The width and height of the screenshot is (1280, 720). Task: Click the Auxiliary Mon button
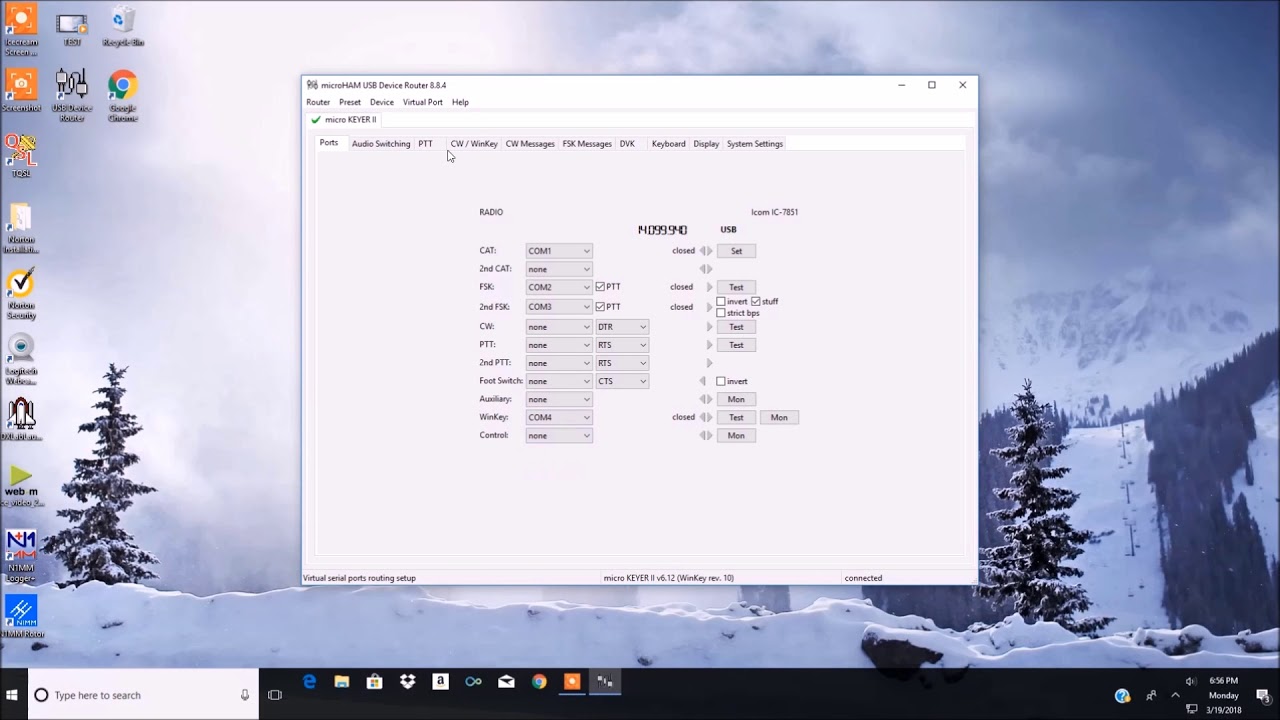[x=736, y=399]
